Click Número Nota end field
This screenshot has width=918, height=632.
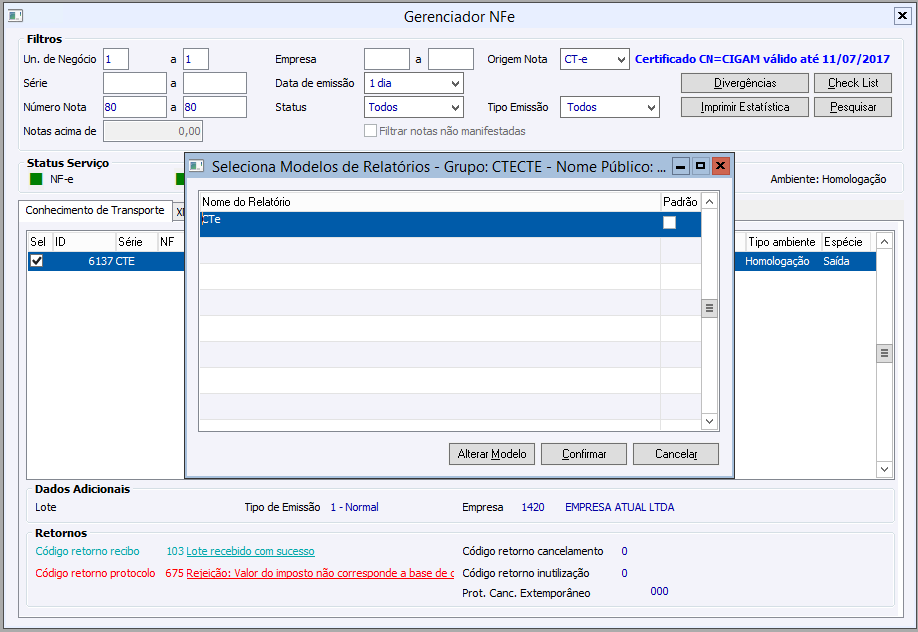(215, 107)
